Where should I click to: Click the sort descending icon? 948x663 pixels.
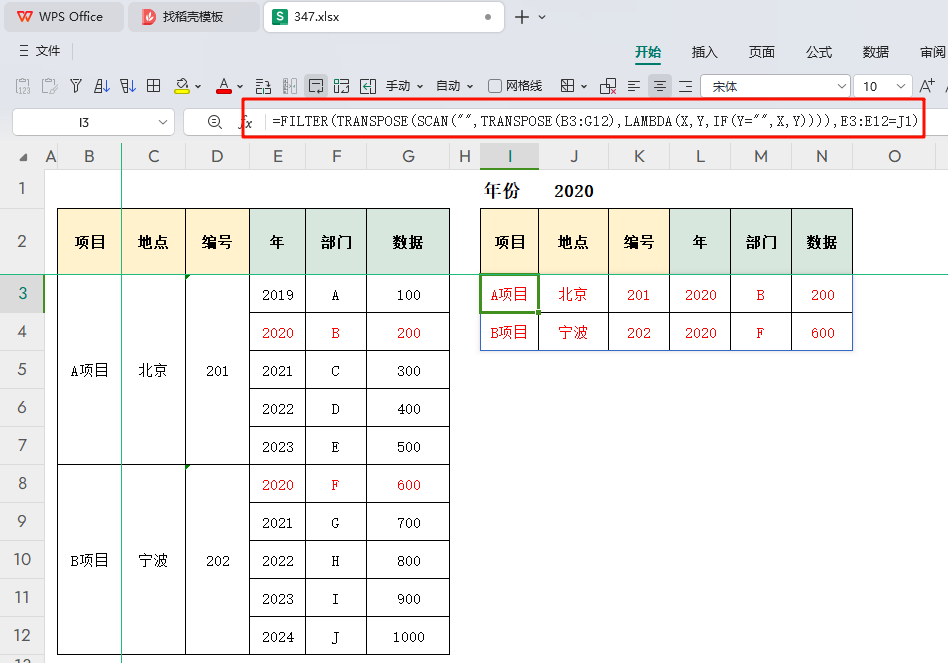point(128,86)
